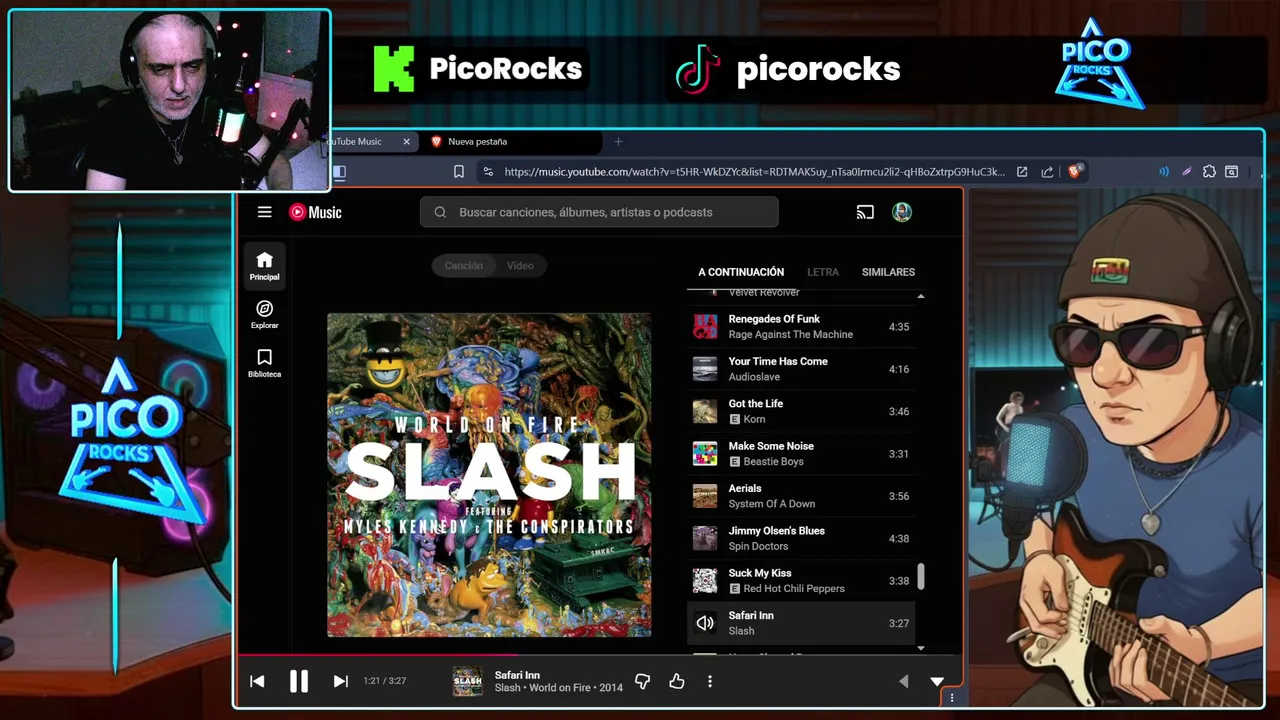Switch to Canción mode toggle
The width and height of the screenshot is (1280, 720).
pyautogui.click(x=463, y=265)
